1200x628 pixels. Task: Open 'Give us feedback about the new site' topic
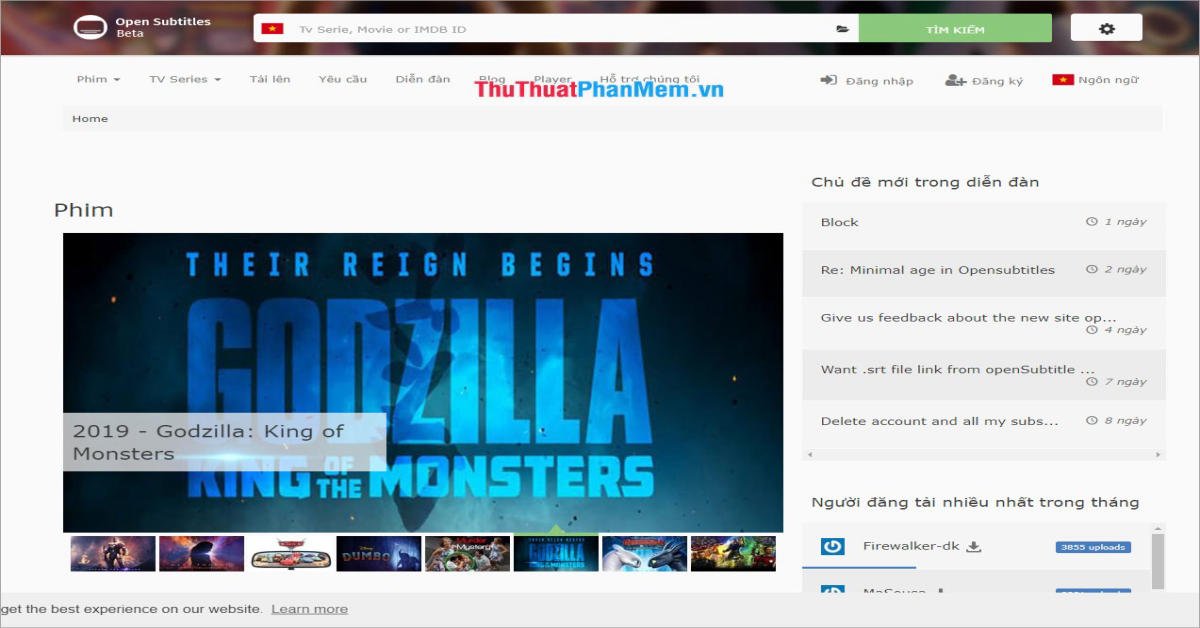[x=969, y=318]
